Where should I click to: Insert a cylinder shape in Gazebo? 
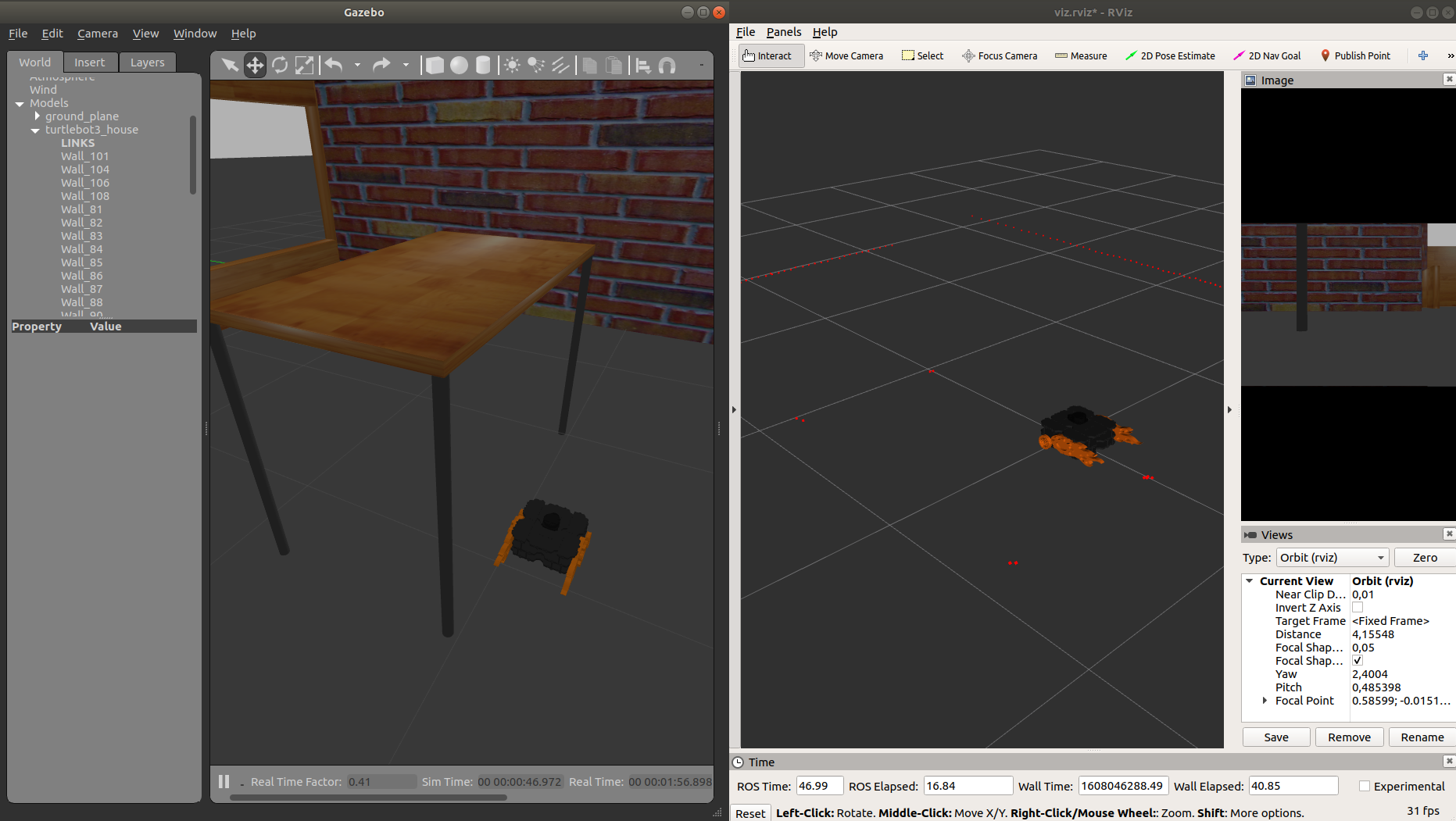(483, 65)
